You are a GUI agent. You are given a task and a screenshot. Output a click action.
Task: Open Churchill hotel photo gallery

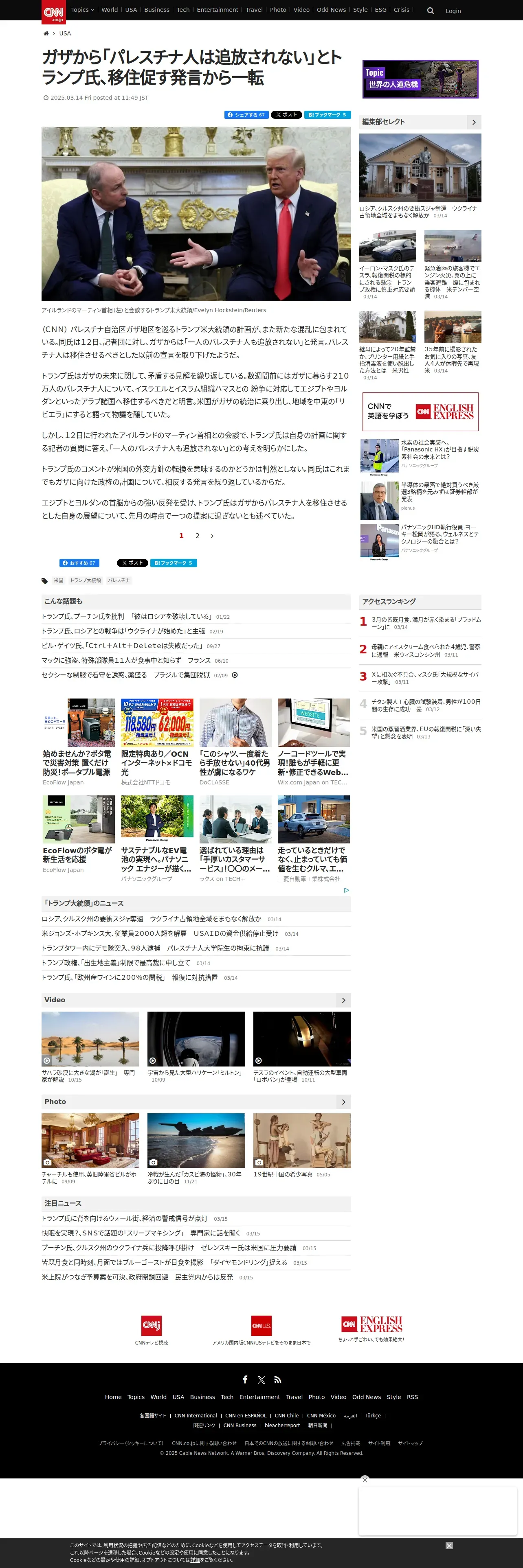[x=90, y=1141]
